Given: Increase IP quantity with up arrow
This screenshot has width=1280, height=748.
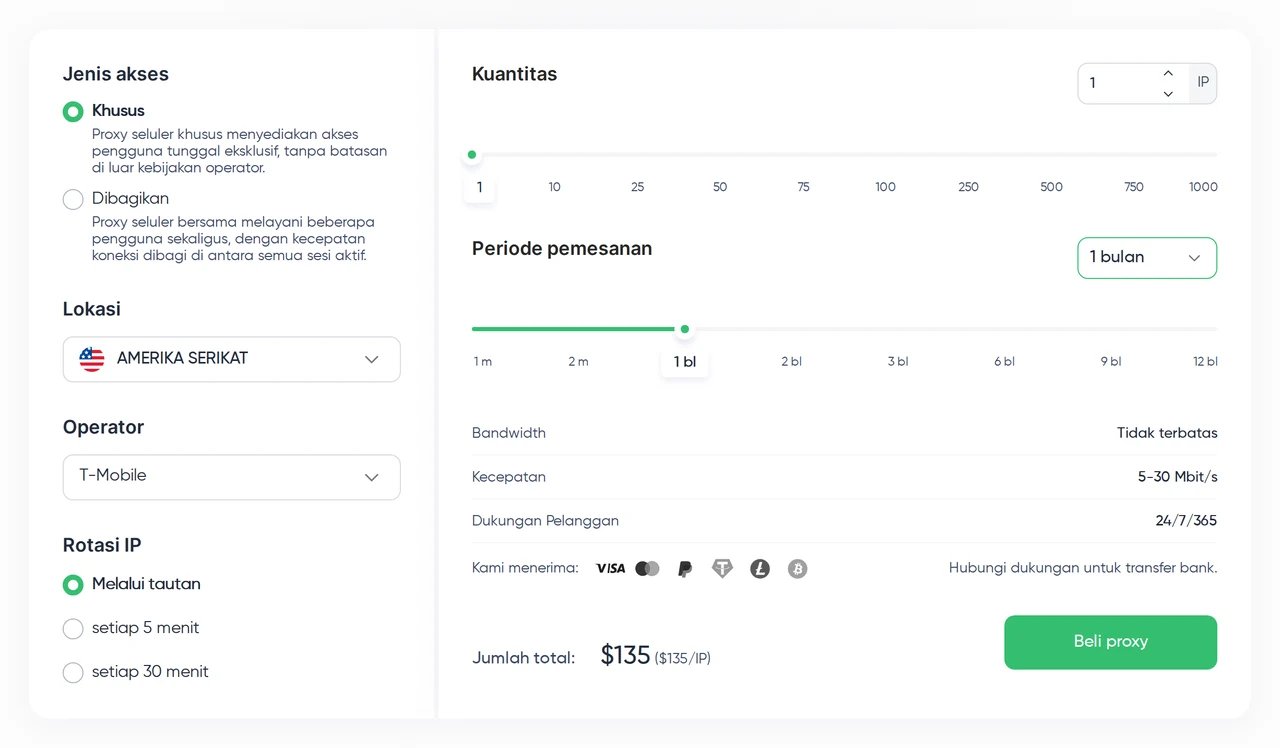Looking at the screenshot, I should tap(1168, 73).
